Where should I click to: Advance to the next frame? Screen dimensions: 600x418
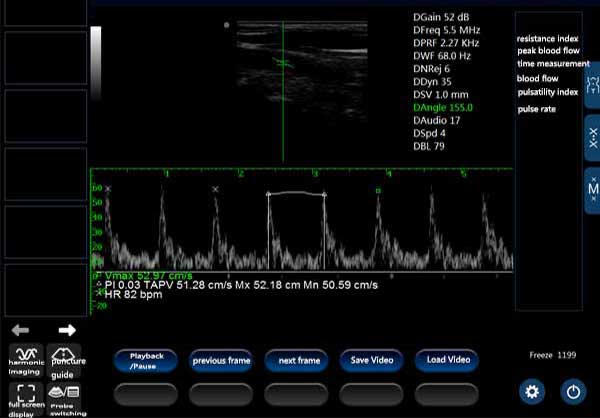298,360
